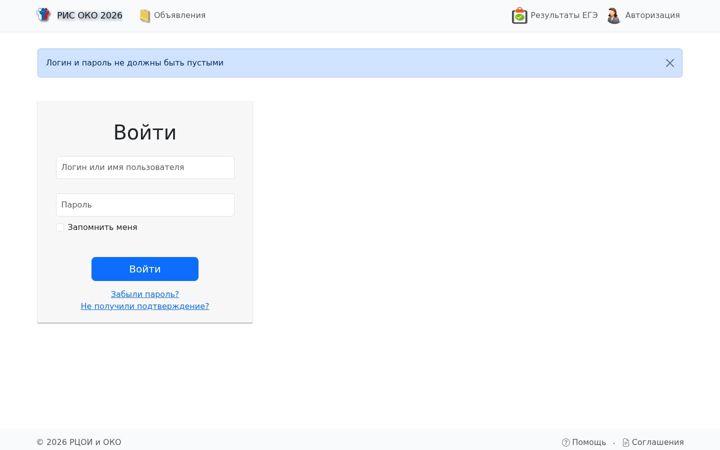Screen dimensions: 720x450
Task: Open the Помощь footer link
Action: [589, 442]
